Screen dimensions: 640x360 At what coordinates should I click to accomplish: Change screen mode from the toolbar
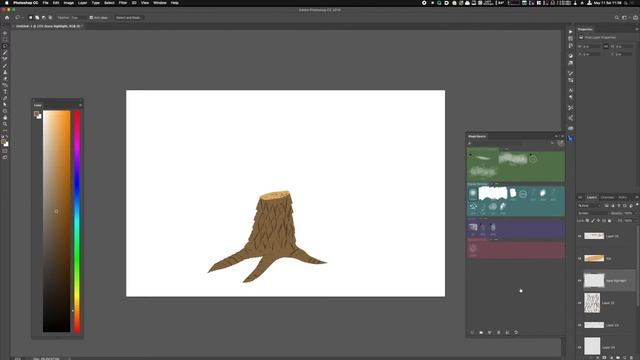5,157
